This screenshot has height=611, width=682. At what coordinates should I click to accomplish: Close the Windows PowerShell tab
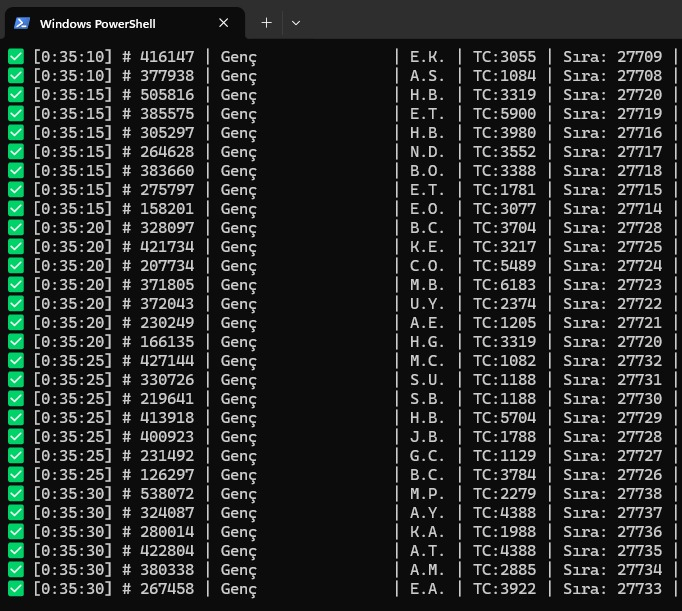click(x=224, y=23)
